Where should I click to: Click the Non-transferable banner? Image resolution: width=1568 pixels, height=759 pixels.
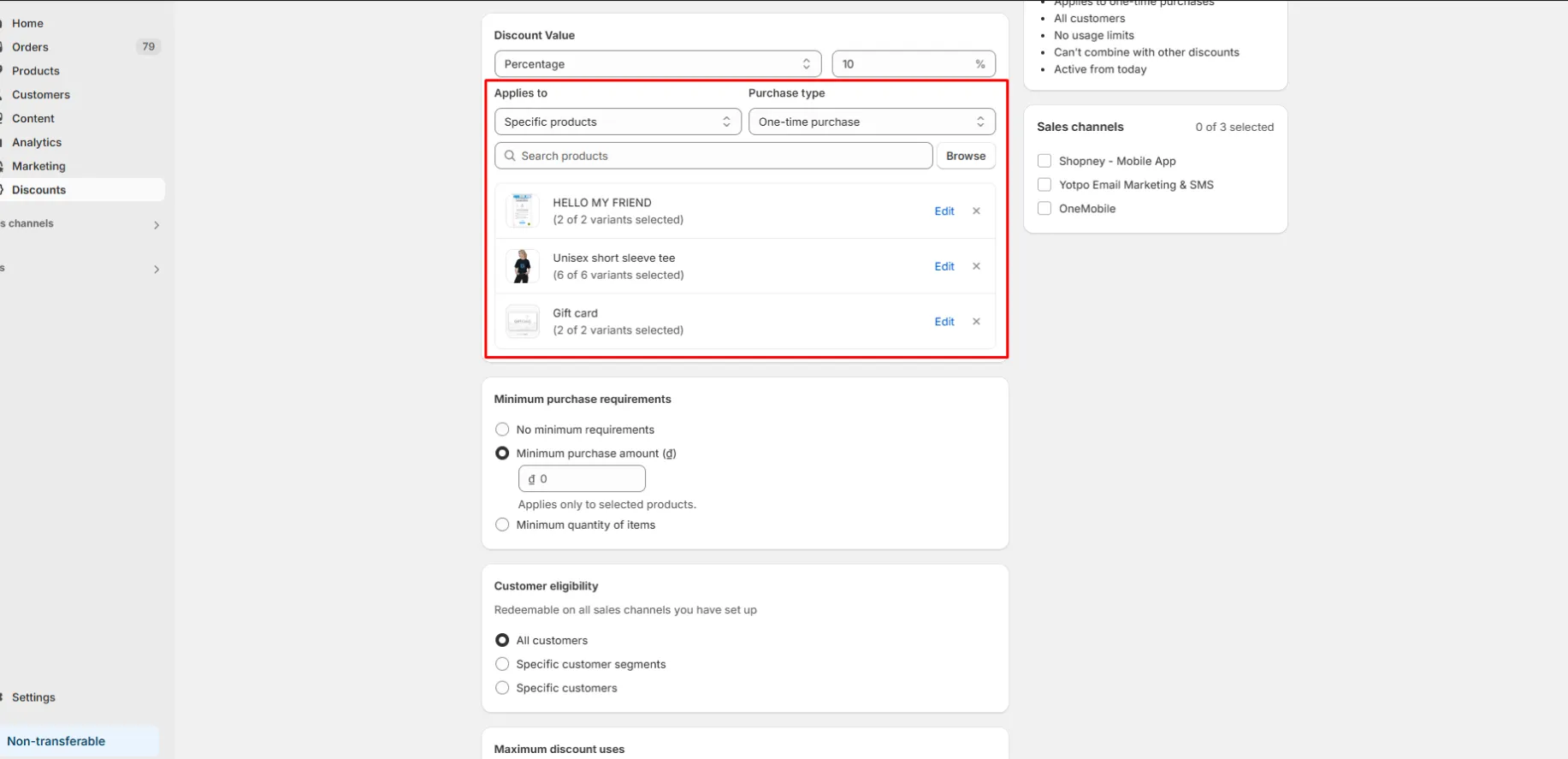[x=79, y=741]
